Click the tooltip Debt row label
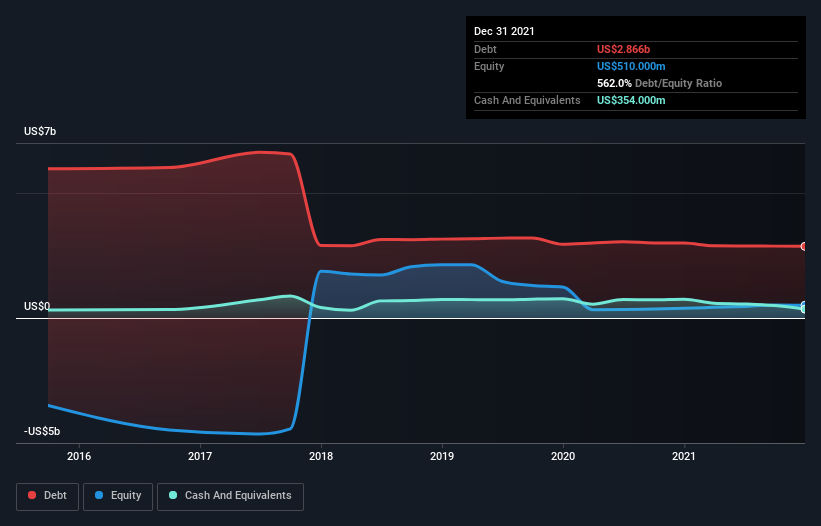This screenshot has width=821, height=526. click(x=485, y=49)
